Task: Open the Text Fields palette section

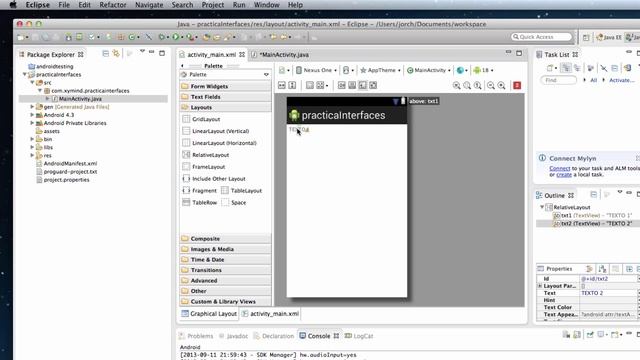Action: [x=225, y=97]
